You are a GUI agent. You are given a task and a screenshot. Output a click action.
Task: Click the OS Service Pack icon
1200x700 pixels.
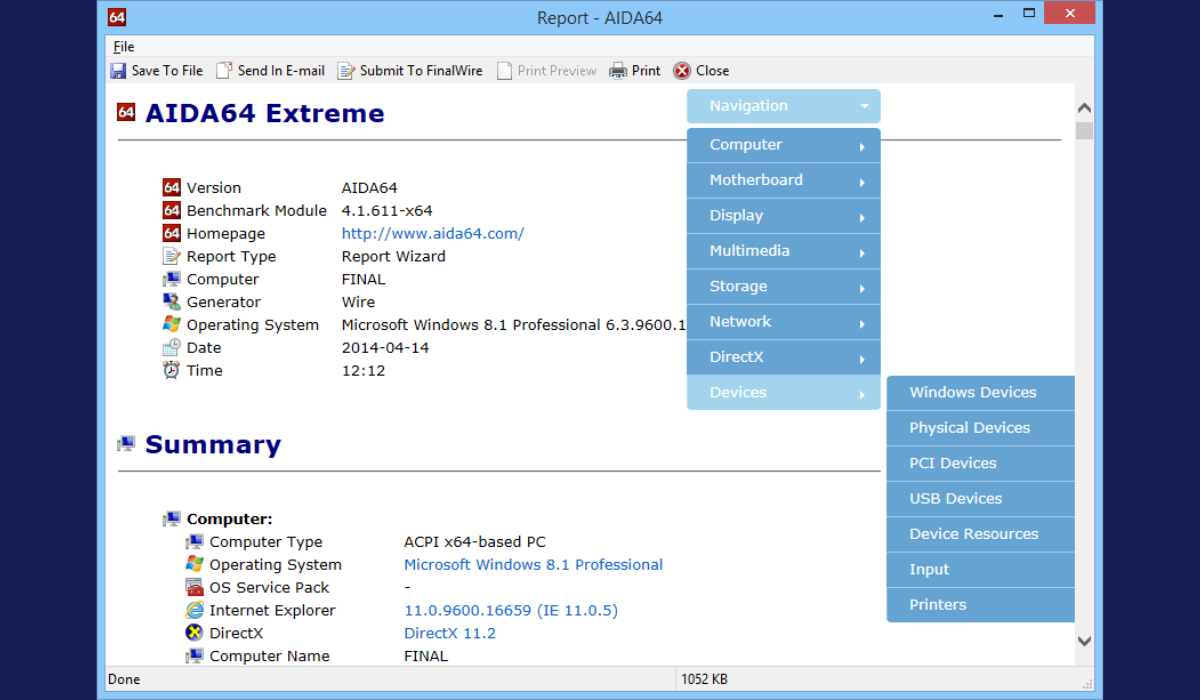(x=194, y=587)
